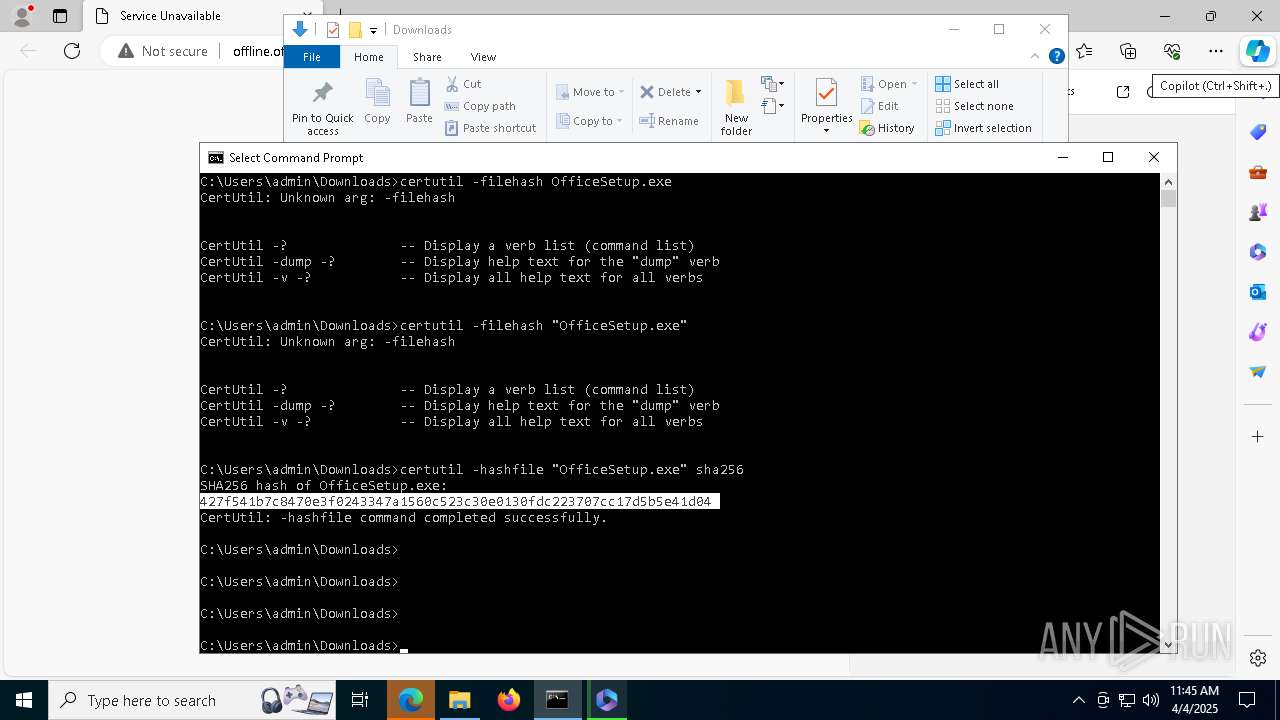Open Explorer Help question mark icon
1280x720 pixels.
click(1056, 57)
